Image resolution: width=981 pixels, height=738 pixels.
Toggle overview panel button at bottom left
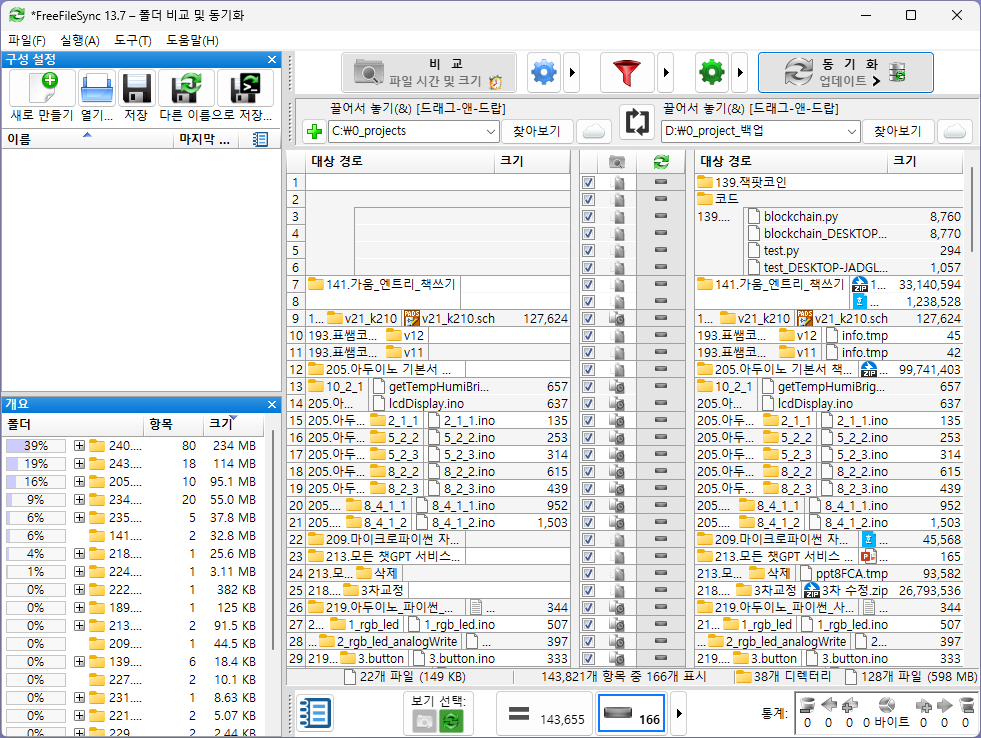coord(314,713)
